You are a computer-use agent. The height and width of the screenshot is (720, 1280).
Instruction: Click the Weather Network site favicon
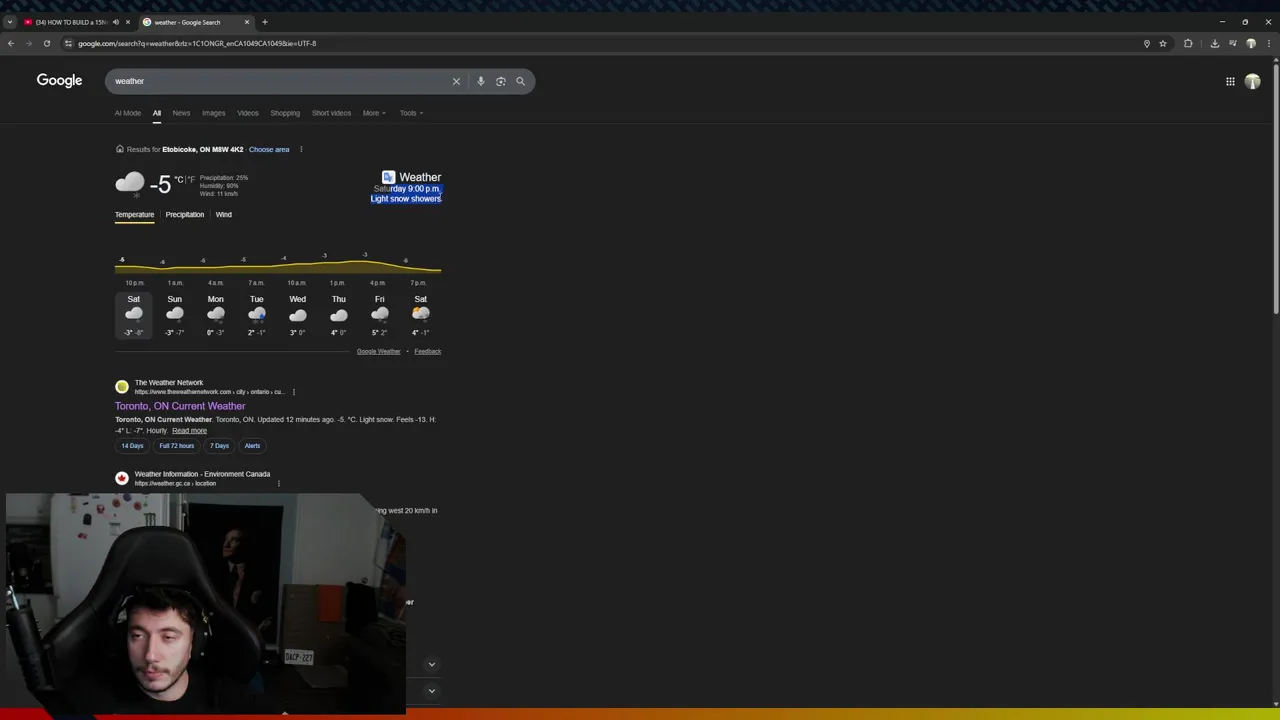click(x=122, y=386)
